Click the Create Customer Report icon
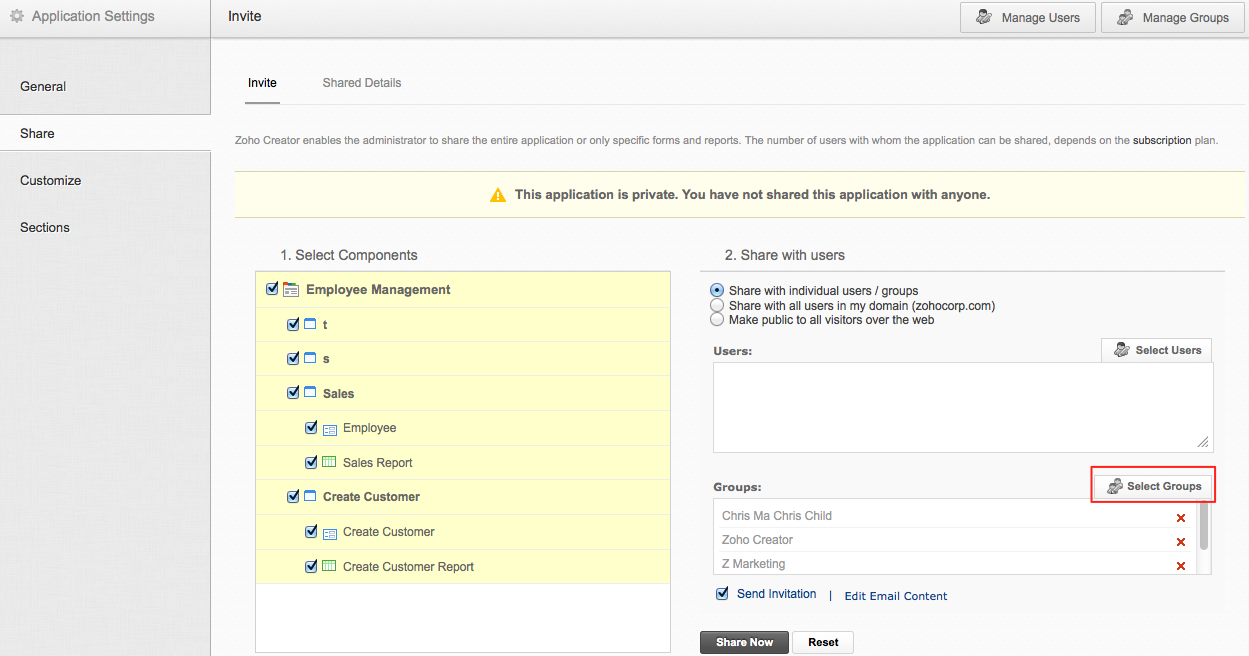 tap(329, 567)
